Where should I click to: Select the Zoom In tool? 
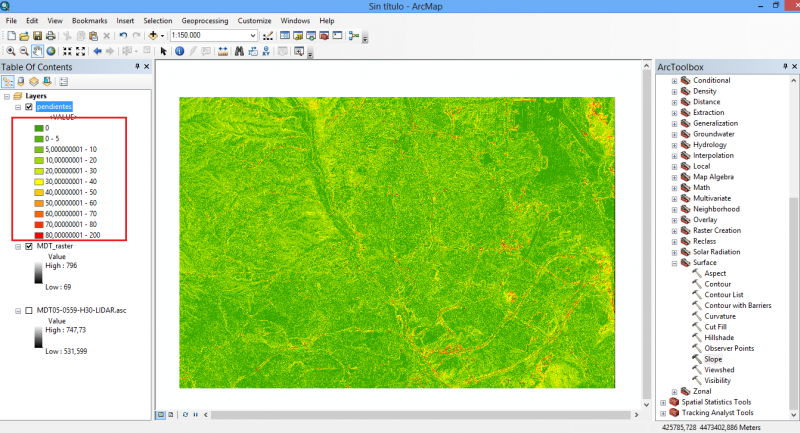point(11,51)
